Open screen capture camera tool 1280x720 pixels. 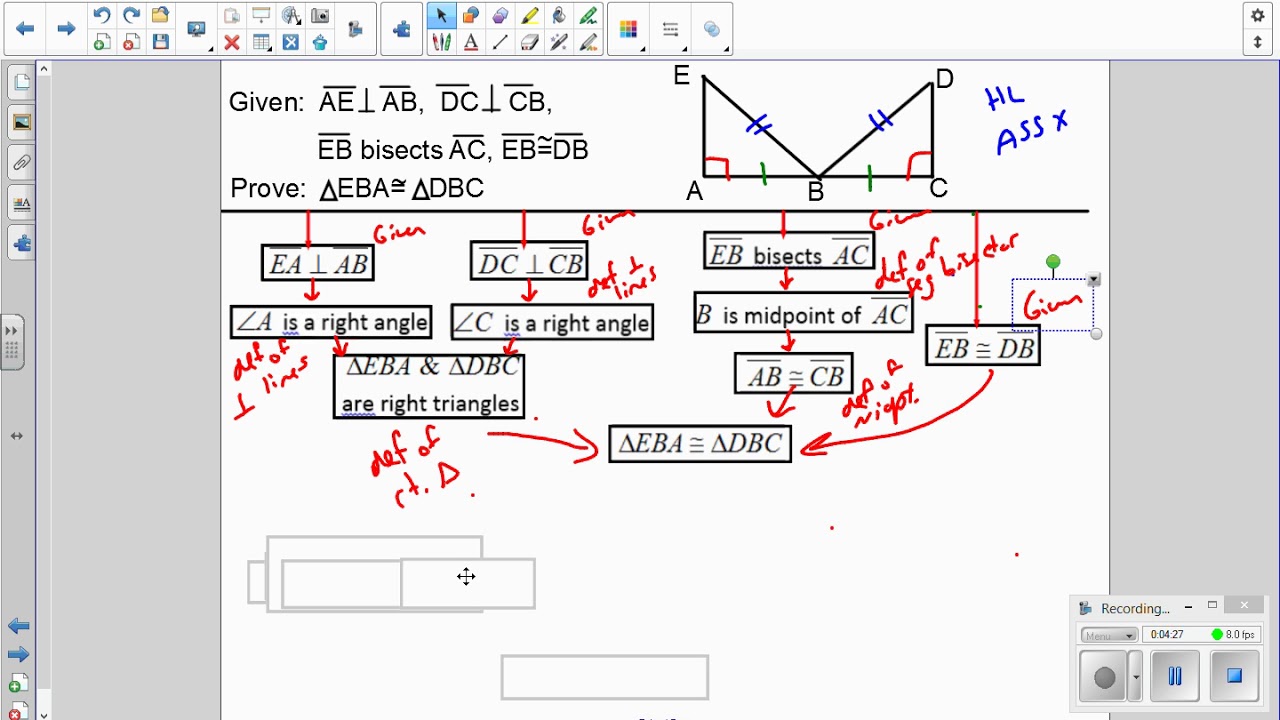coord(320,15)
